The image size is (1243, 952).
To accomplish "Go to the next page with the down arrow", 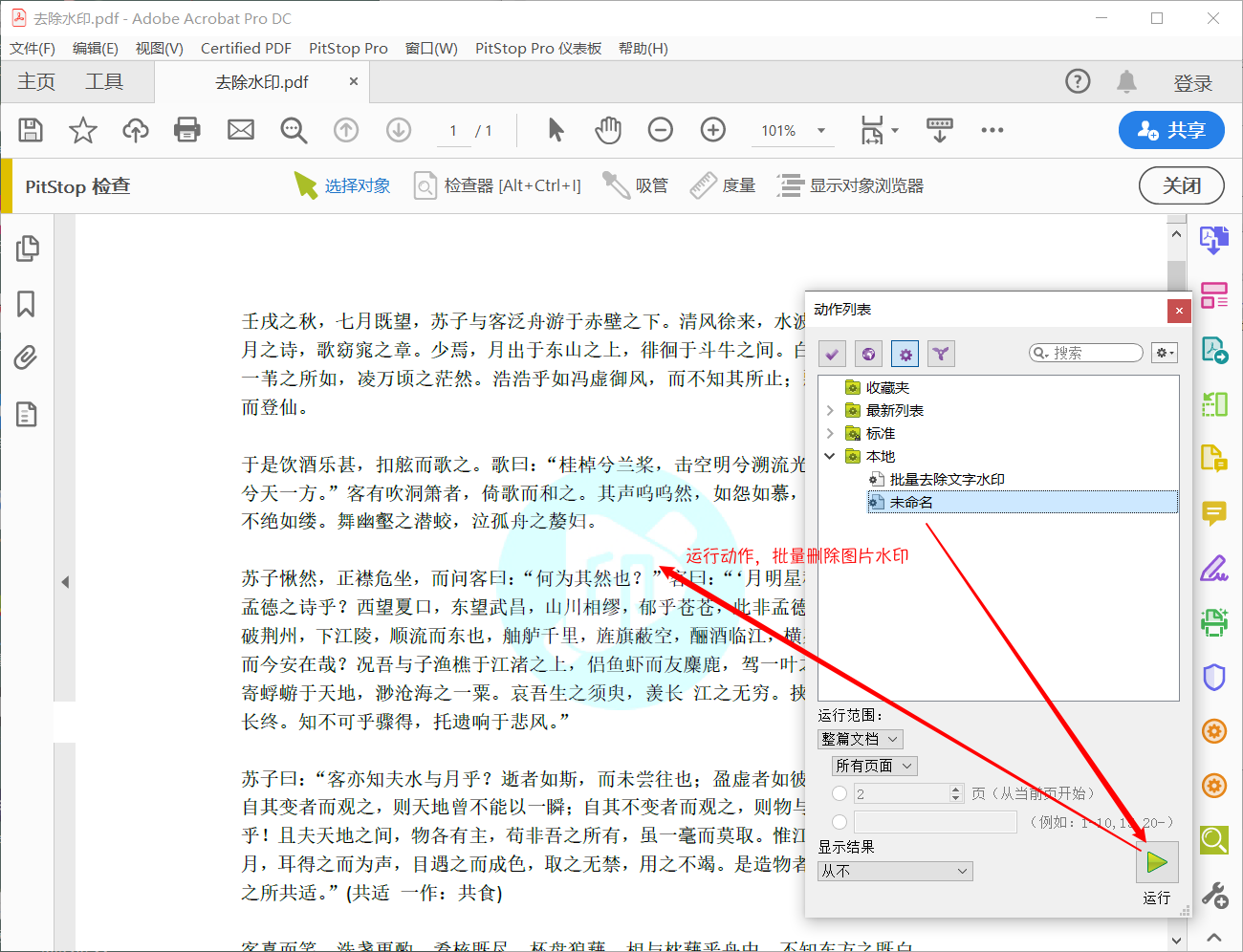I will coord(399,130).
